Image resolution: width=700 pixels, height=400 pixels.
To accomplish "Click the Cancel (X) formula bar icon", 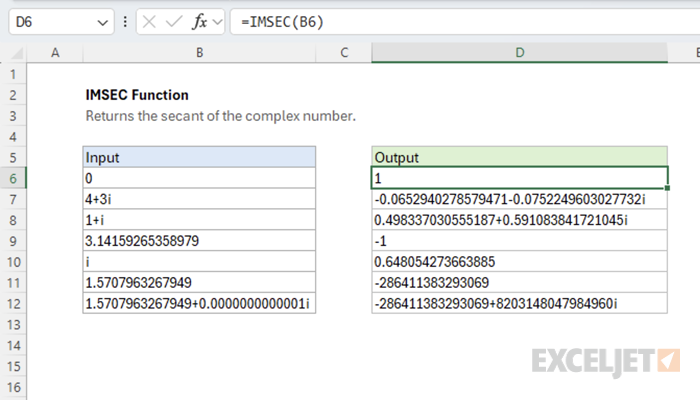I will 149,21.
